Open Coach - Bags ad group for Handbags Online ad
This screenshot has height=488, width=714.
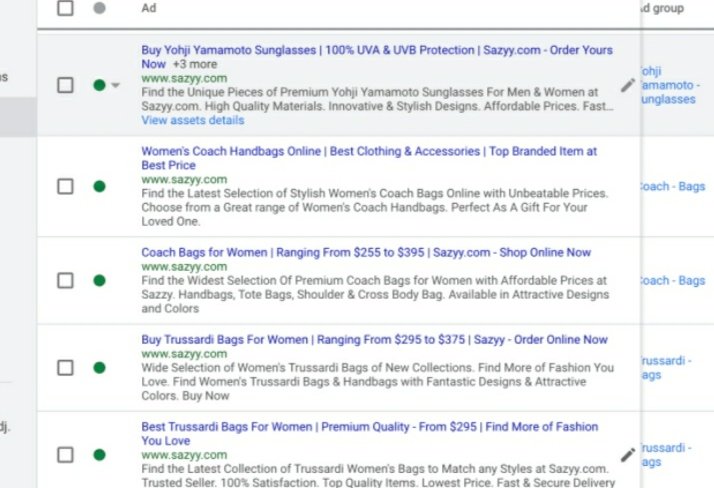pyautogui.click(x=673, y=186)
